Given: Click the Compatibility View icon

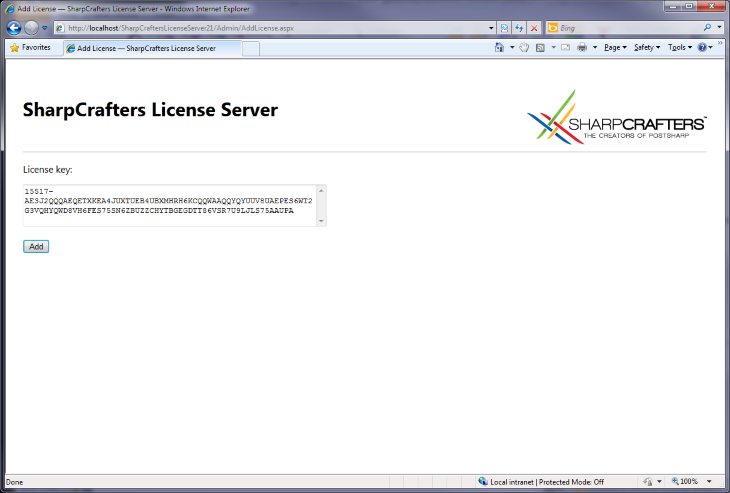Looking at the screenshot, I should point(504,28).
